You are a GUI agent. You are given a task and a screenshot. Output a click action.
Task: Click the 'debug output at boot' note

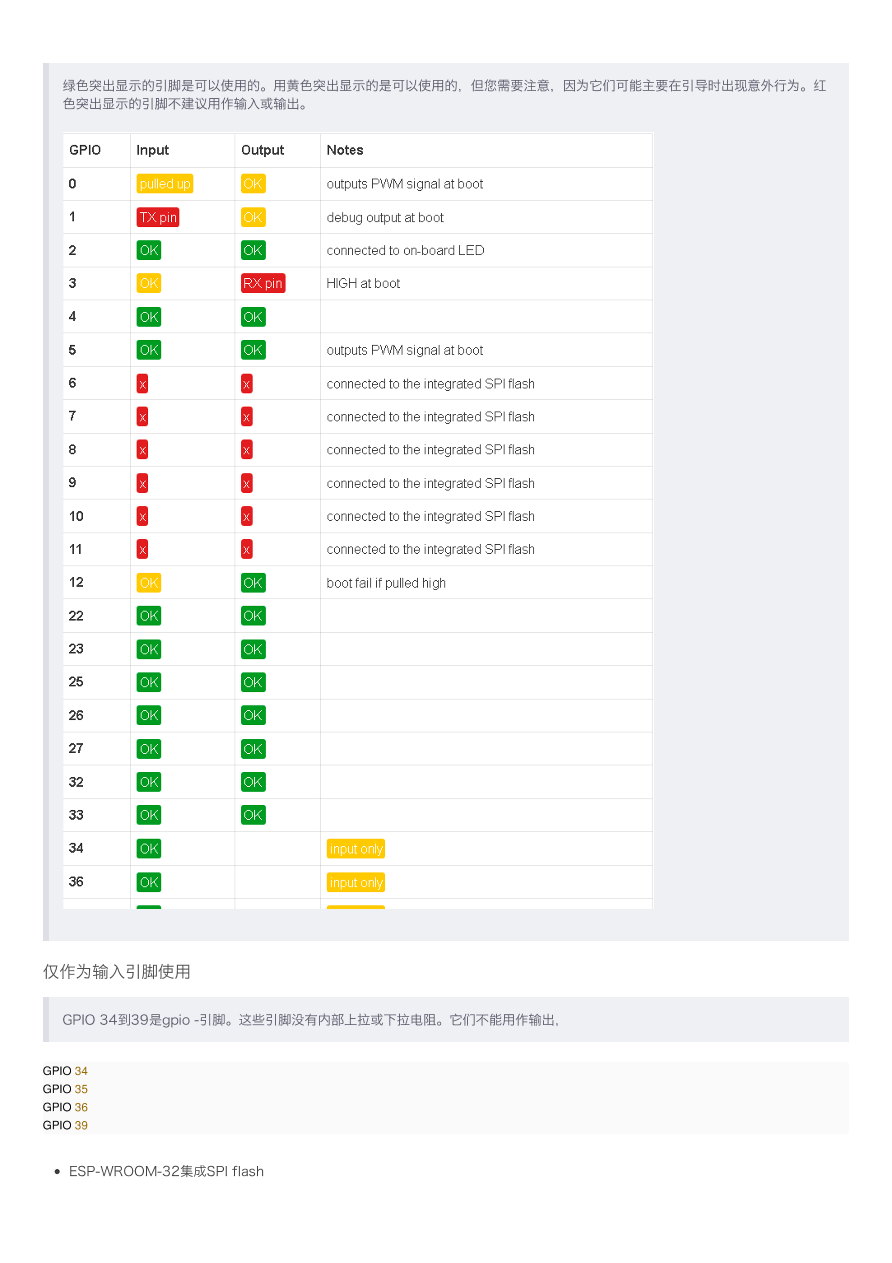click(x=385, y=217)
